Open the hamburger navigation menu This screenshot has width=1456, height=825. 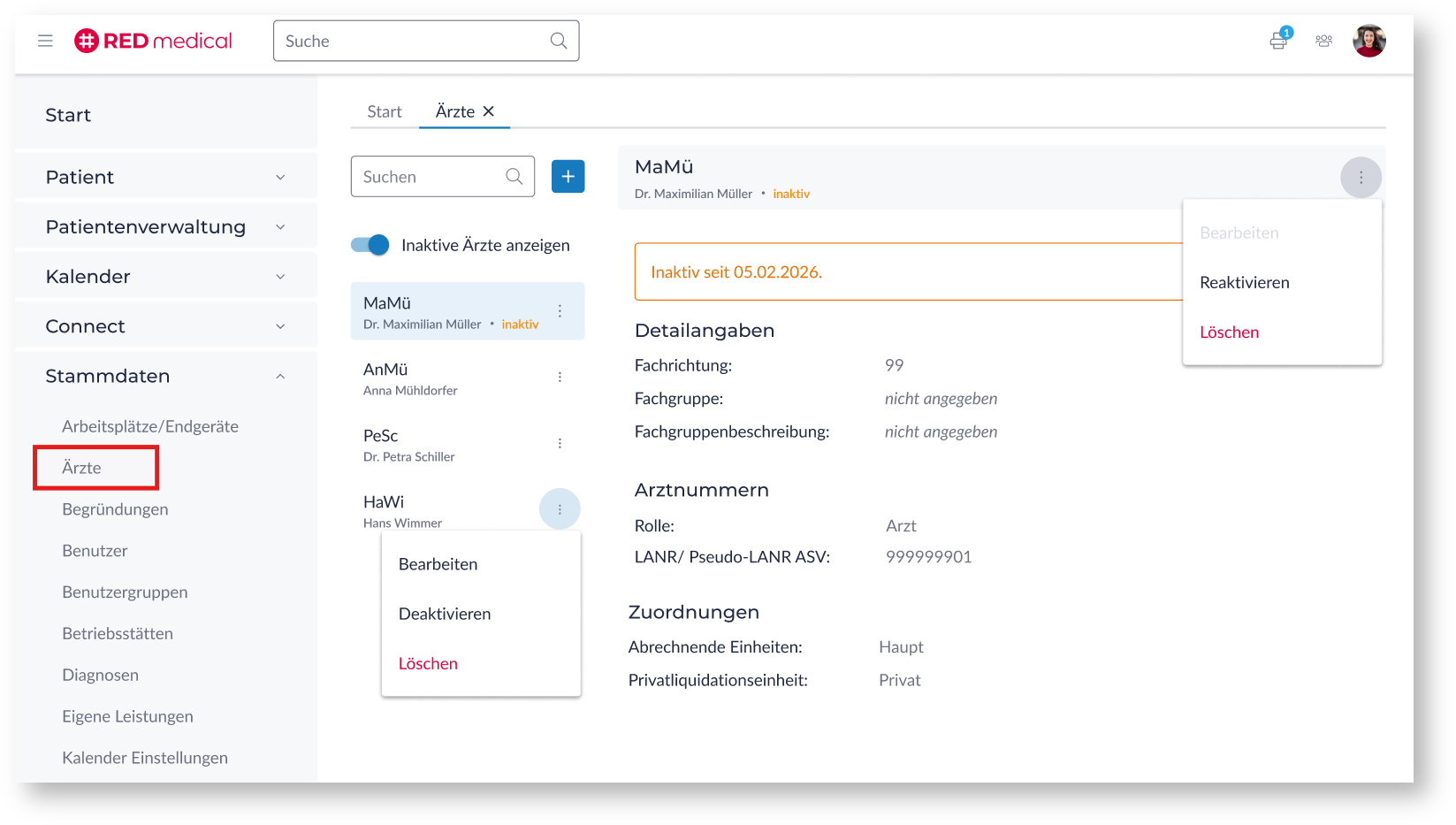tap(45, 41)
